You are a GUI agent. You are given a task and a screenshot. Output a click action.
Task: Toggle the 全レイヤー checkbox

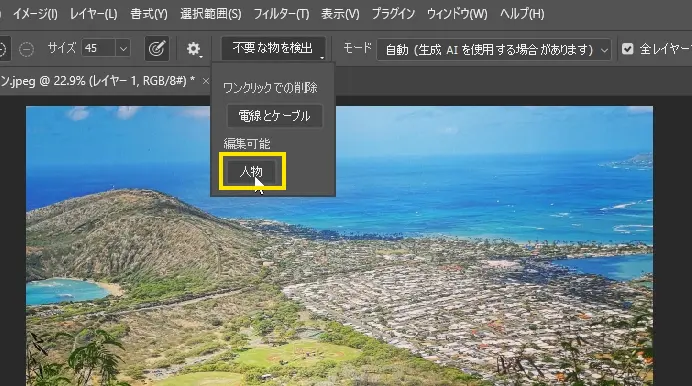click(627, 49)
